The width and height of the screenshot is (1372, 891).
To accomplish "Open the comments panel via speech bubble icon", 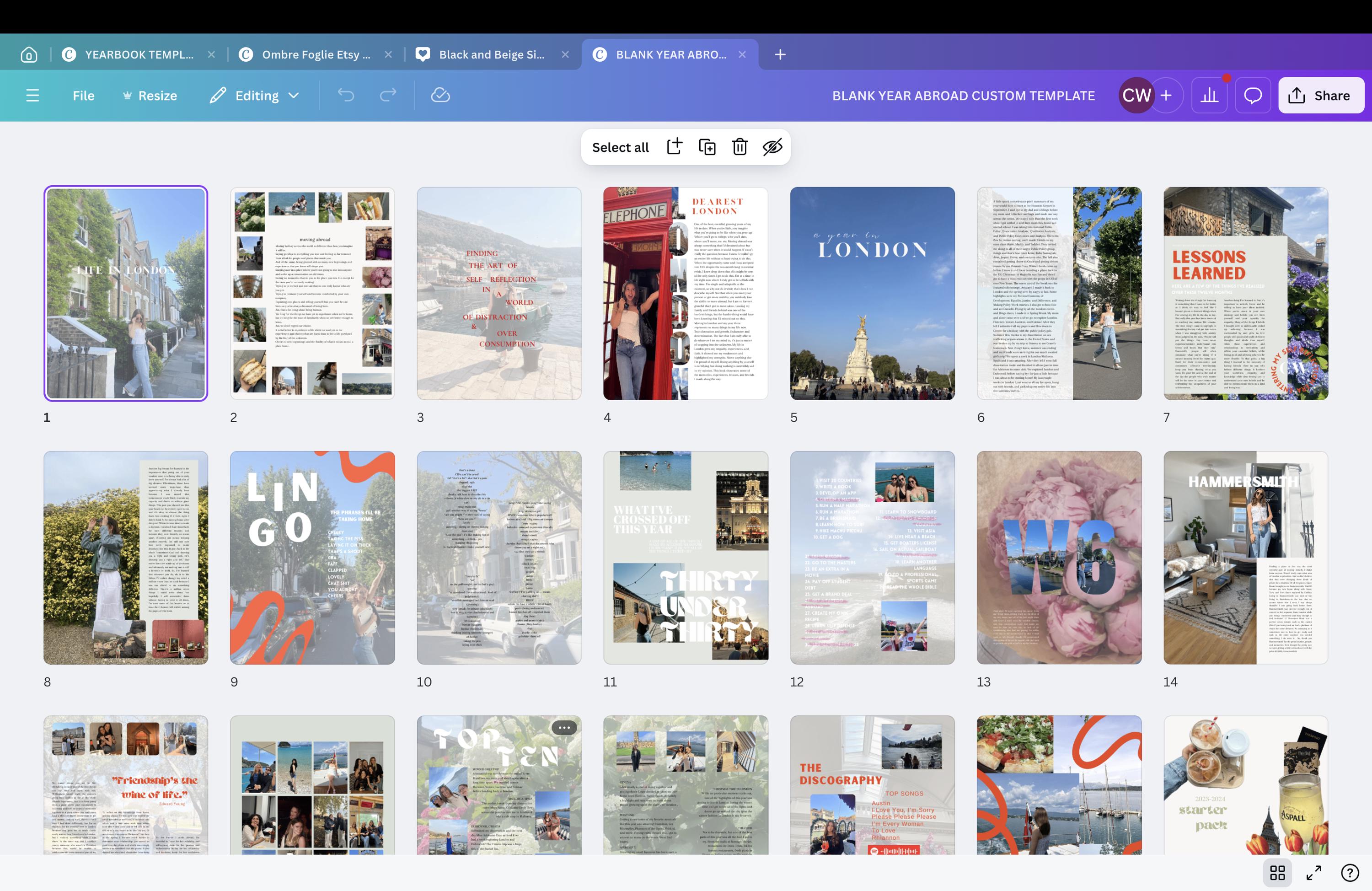I will pos(1253,95).
